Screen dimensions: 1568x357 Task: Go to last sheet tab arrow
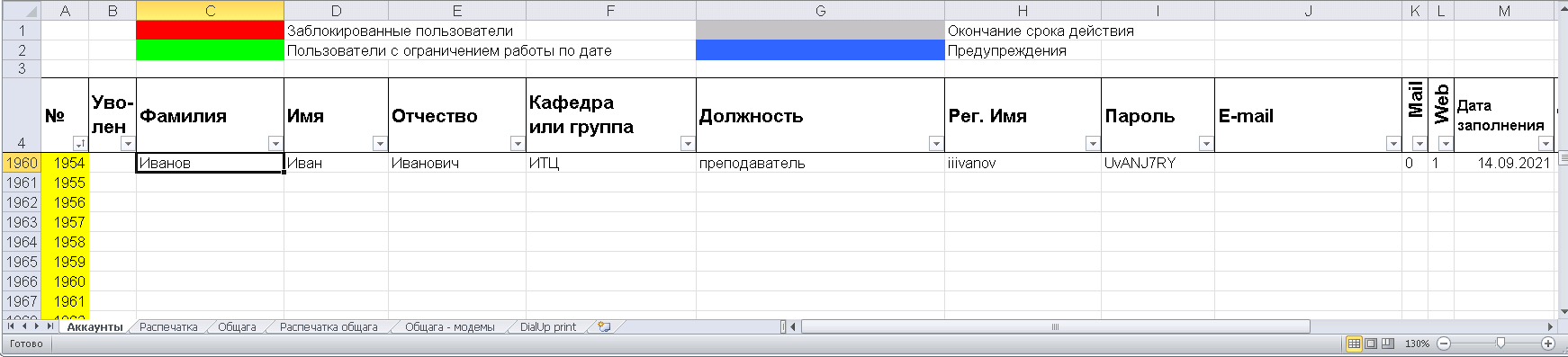point(50,326)
